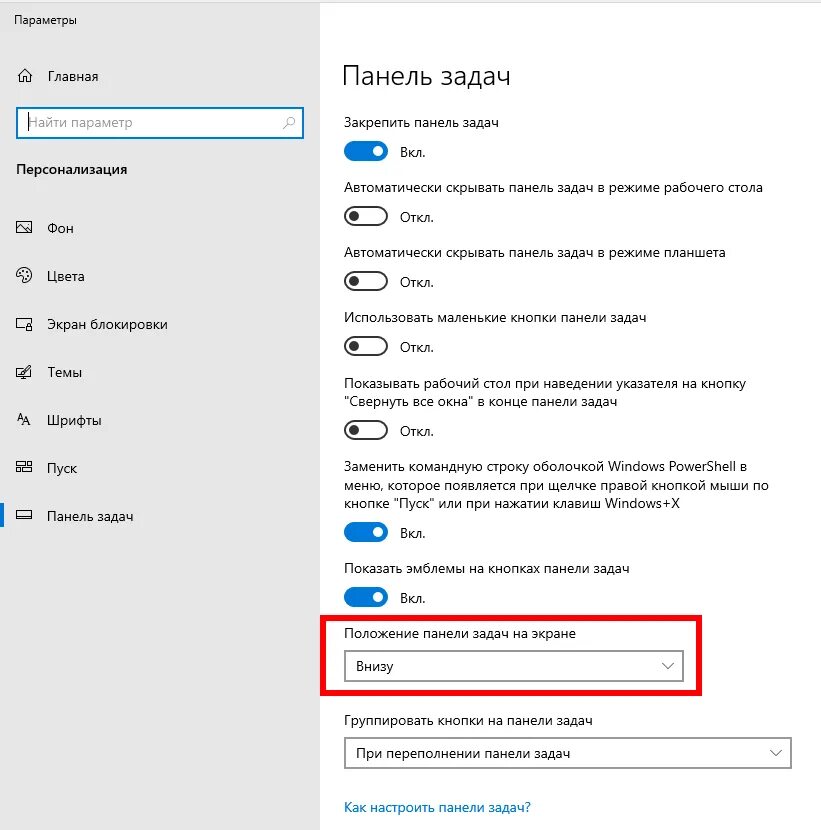Turn off Закрепить панель задач switch
Screen dimensions: 821x830
coord(366,151)
